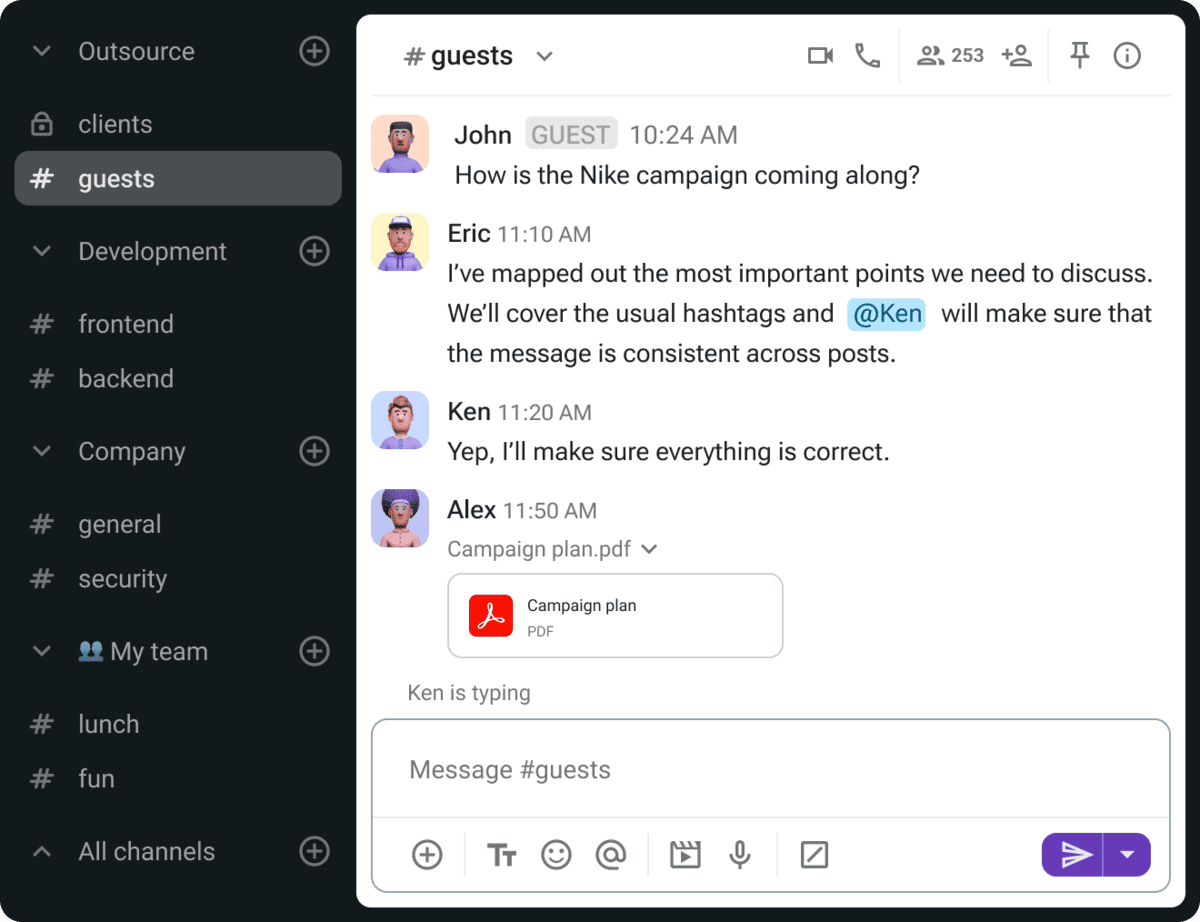Collapse the Campaign plan.pdf attachment preview
Viewport: 1200px width, 922px height.
tap(650, 549)
